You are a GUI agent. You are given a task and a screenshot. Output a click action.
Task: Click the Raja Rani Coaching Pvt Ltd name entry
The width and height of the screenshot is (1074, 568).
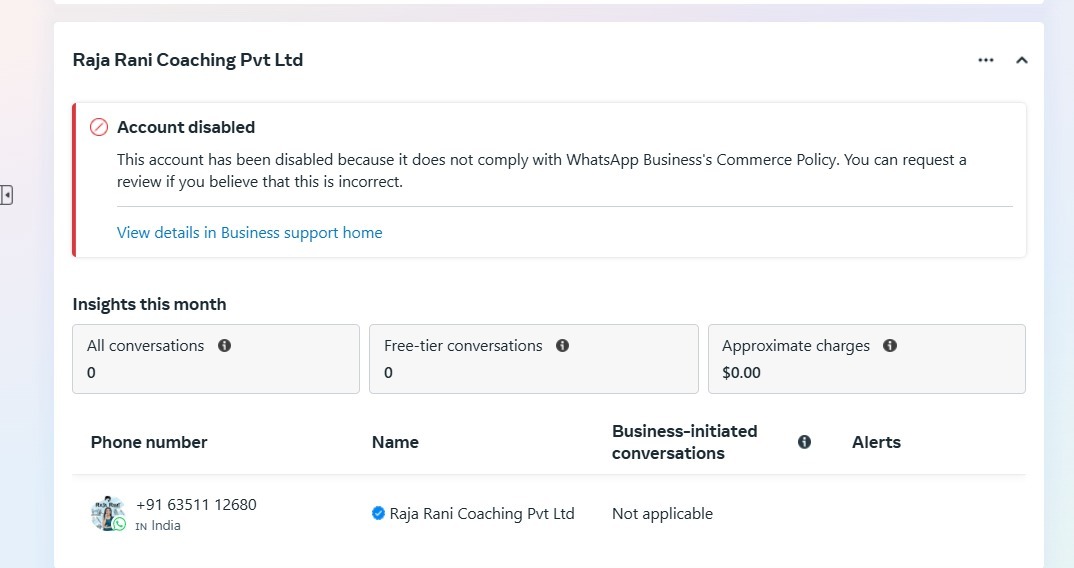pos(482,513)
